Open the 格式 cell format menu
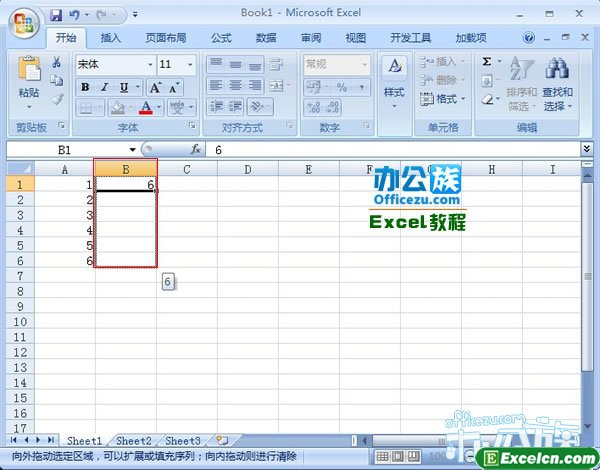 (x=442, y=99)
